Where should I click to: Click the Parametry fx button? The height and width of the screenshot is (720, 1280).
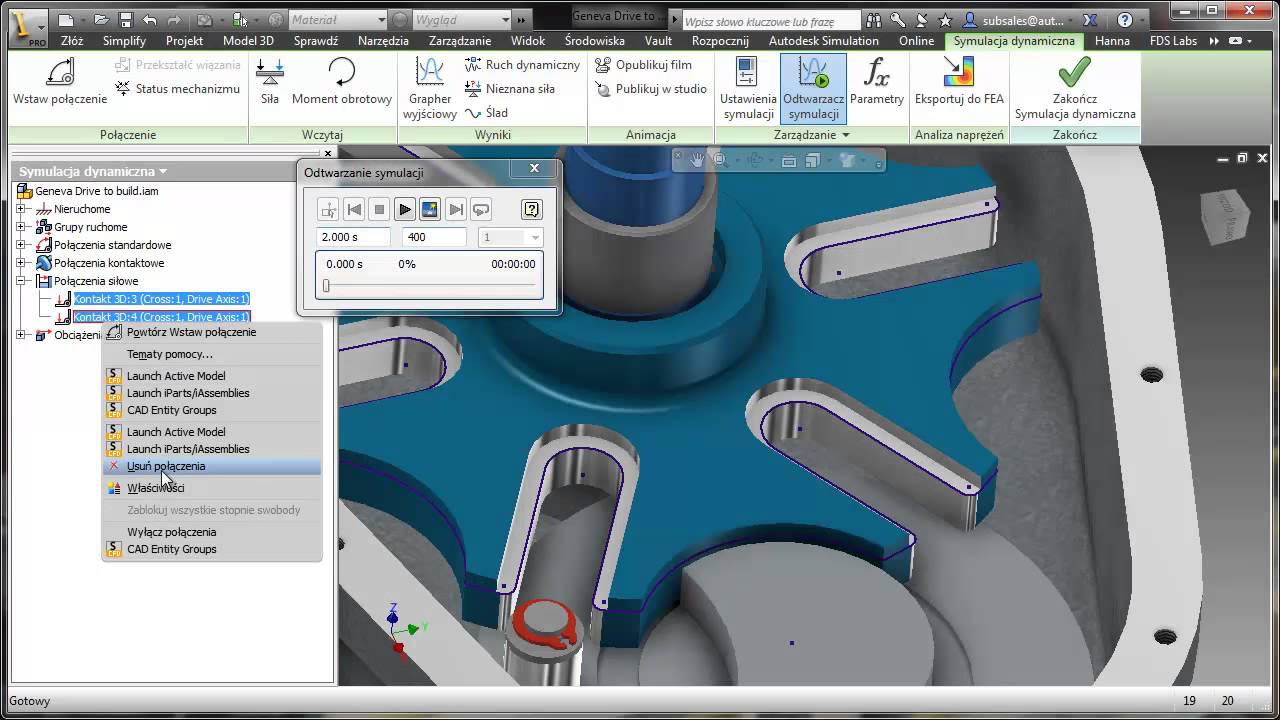pyautogui.click(x=877, y=81)
